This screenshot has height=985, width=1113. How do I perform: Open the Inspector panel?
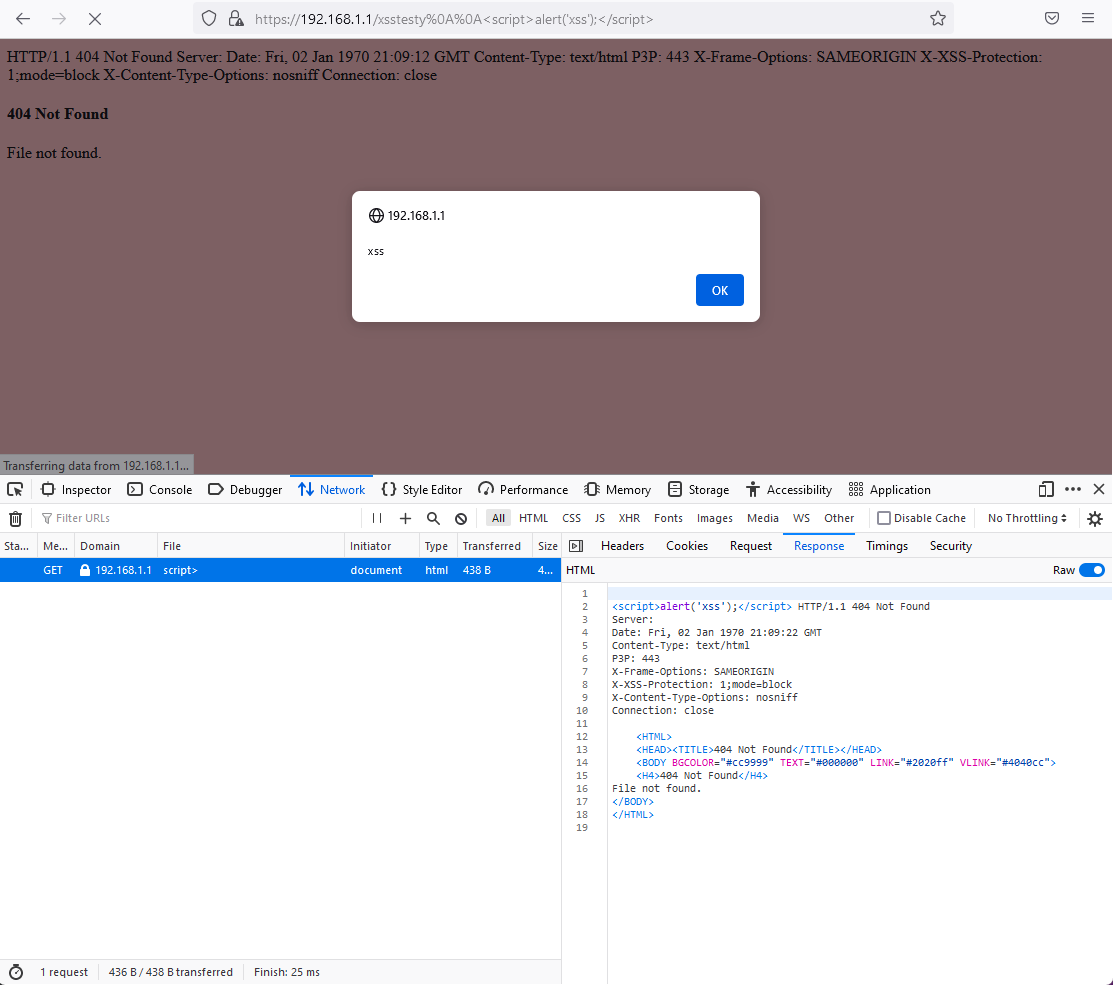point(76,490)
